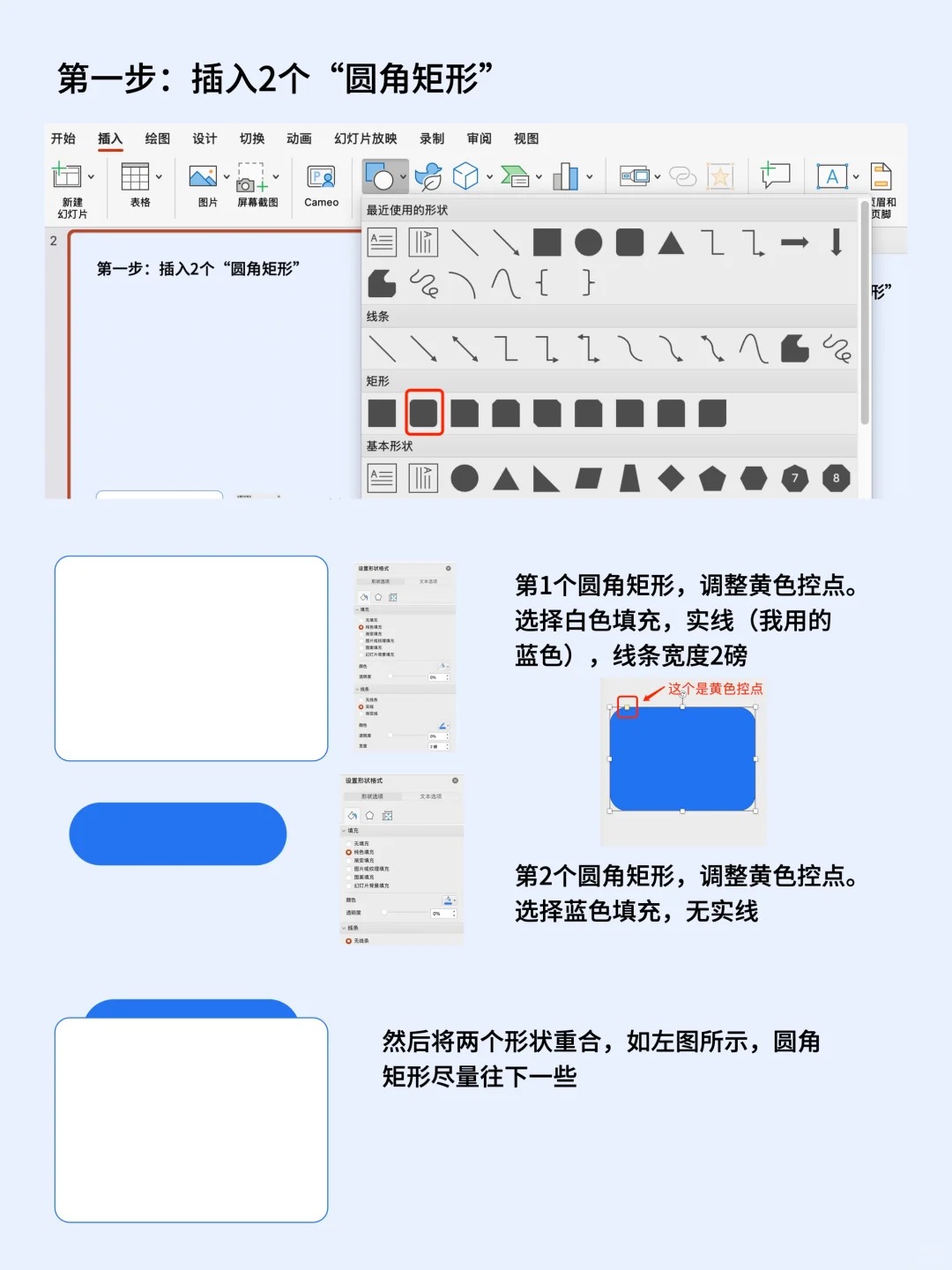Switch to the 设计 ribbon tab

[205, 138]
